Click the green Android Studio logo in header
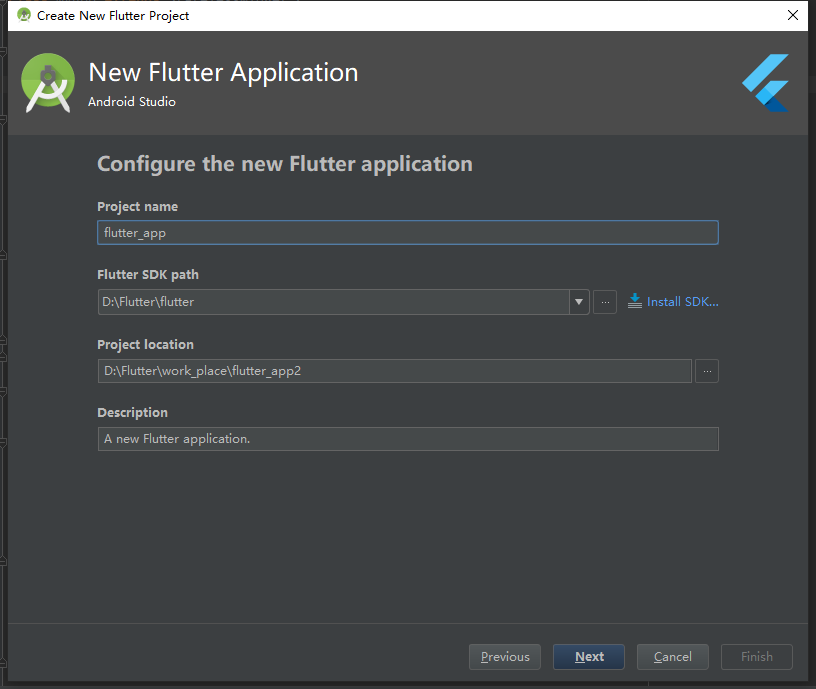Screen dimensions: 816x689 48,84
